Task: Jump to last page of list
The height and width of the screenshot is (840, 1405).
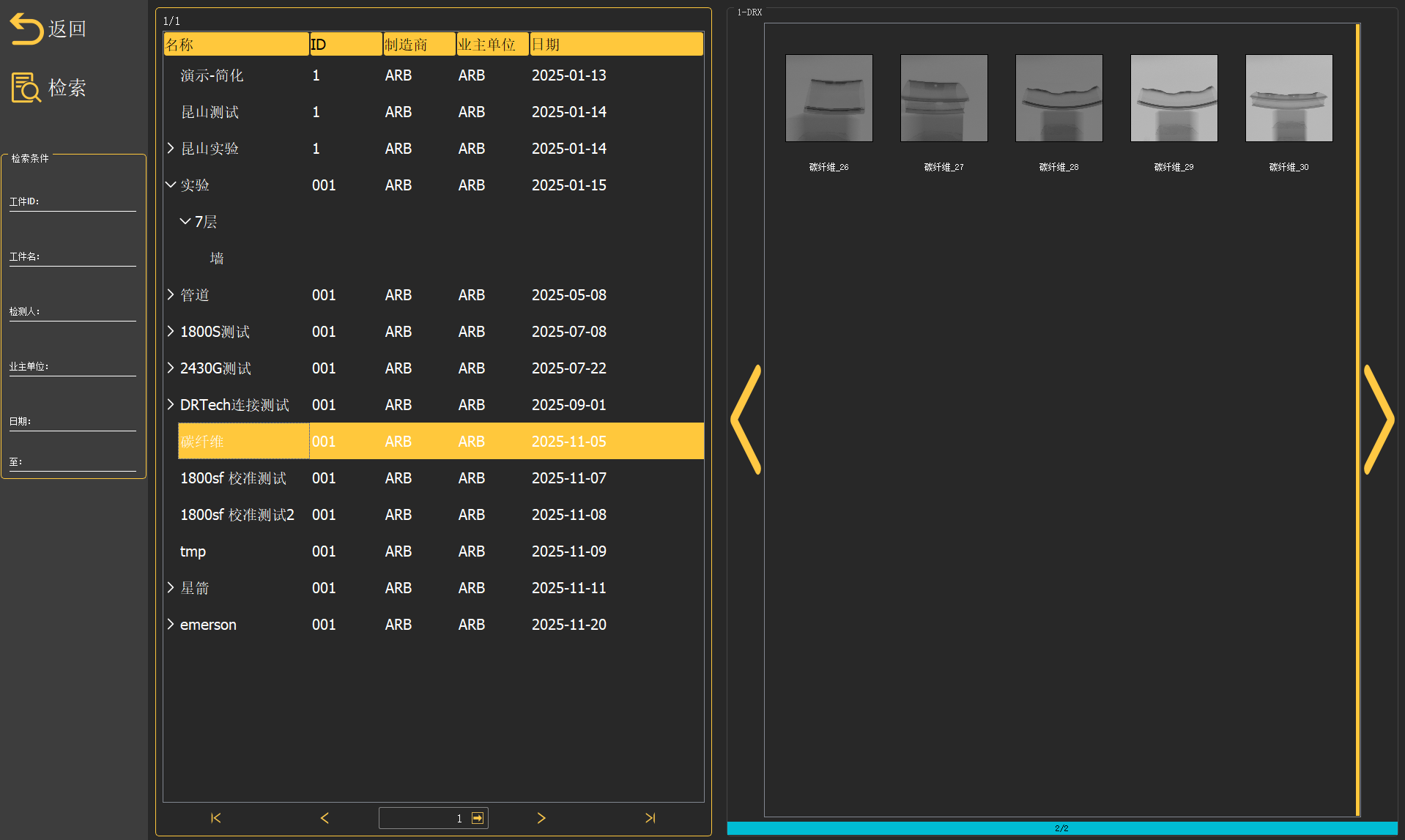Action: [650, 818]
